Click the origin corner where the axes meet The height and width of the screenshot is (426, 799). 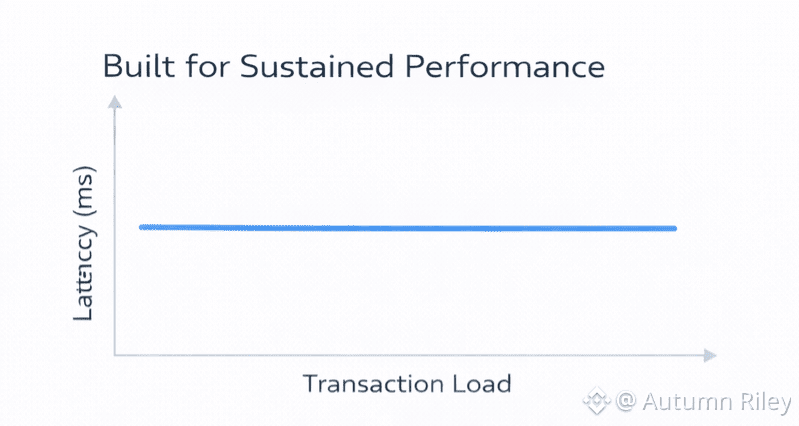tap(115, 355)
